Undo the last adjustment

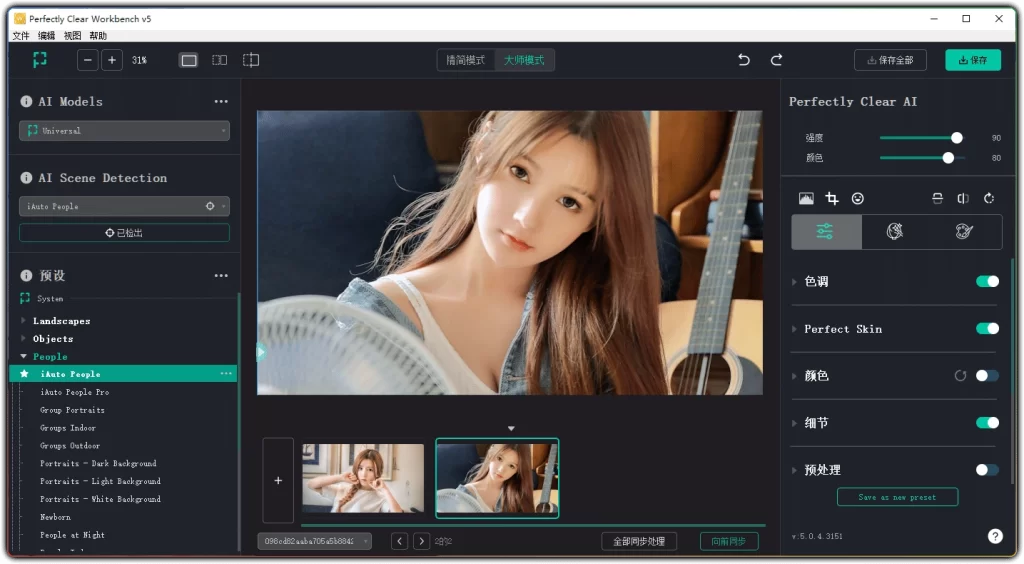pyautogui.click(x=744, y=60)
